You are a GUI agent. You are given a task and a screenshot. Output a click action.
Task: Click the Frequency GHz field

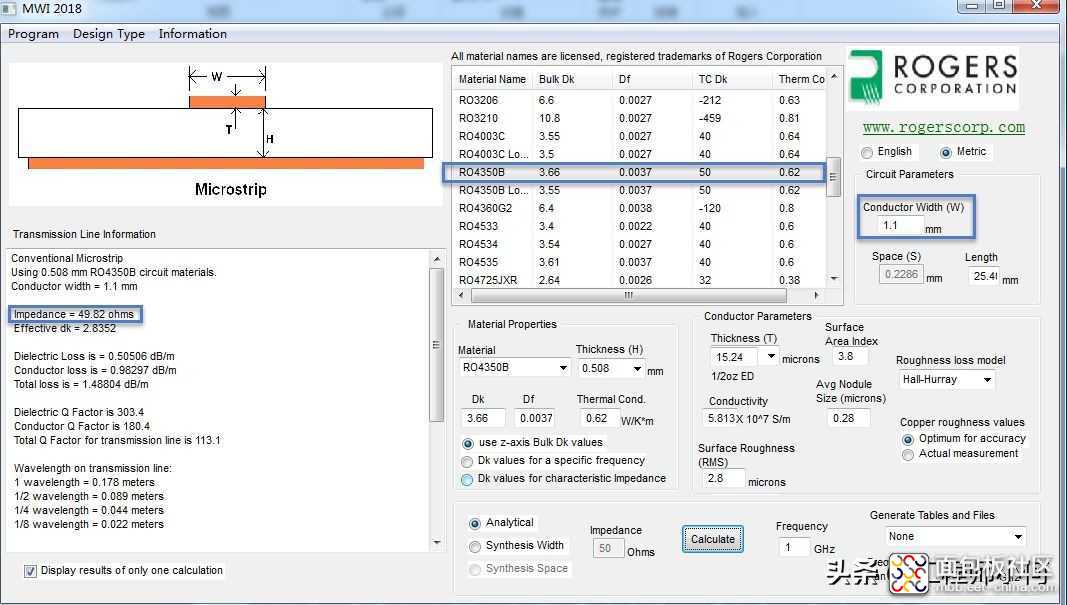(x=793, y=547)
